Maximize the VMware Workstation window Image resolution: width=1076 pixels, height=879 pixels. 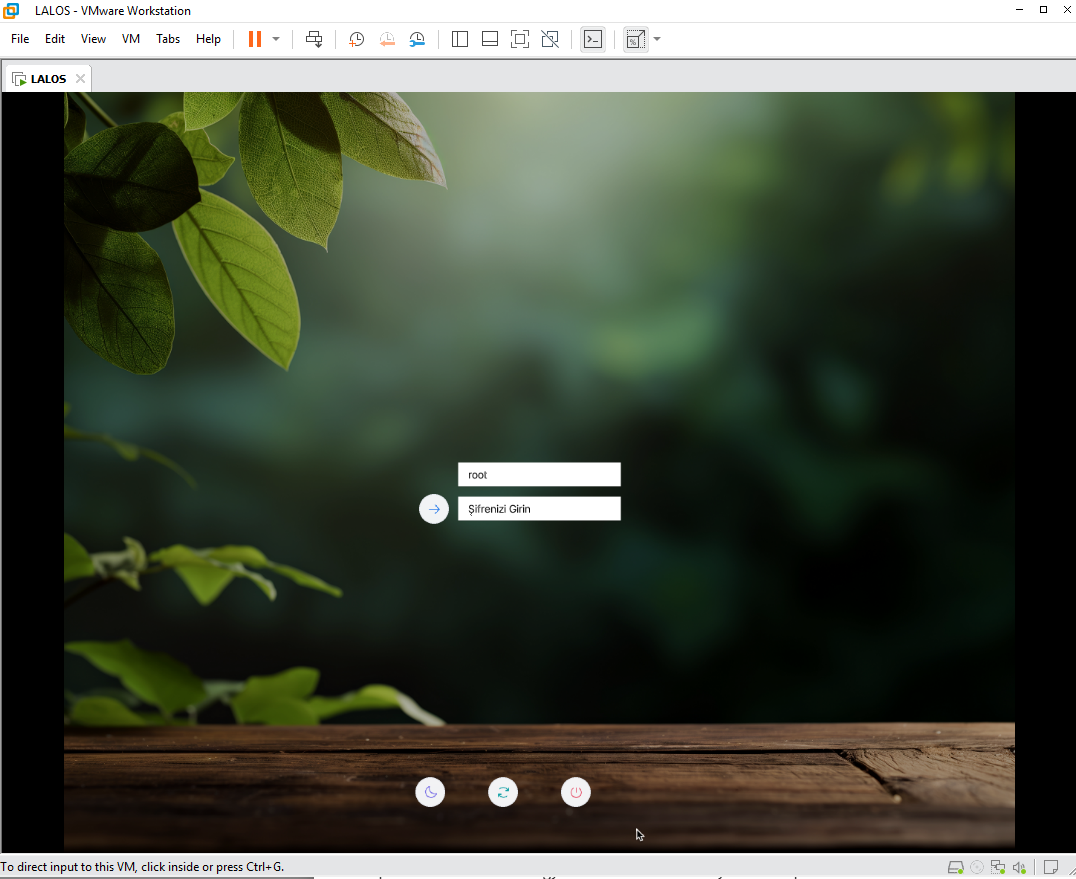tap(1043, 10)
